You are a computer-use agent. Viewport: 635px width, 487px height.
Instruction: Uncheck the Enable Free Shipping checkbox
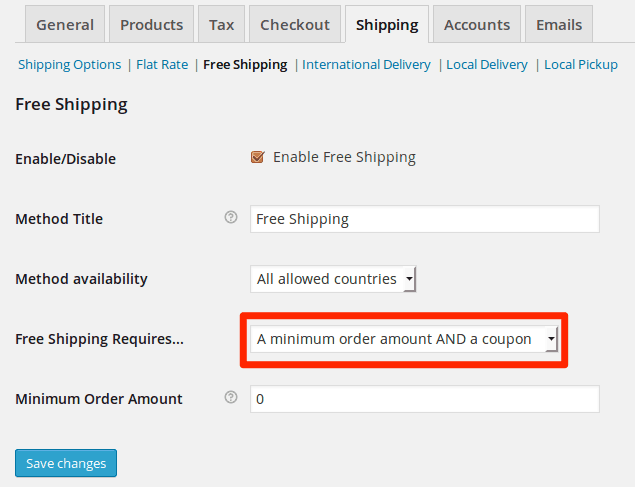(x=258, y=157)
